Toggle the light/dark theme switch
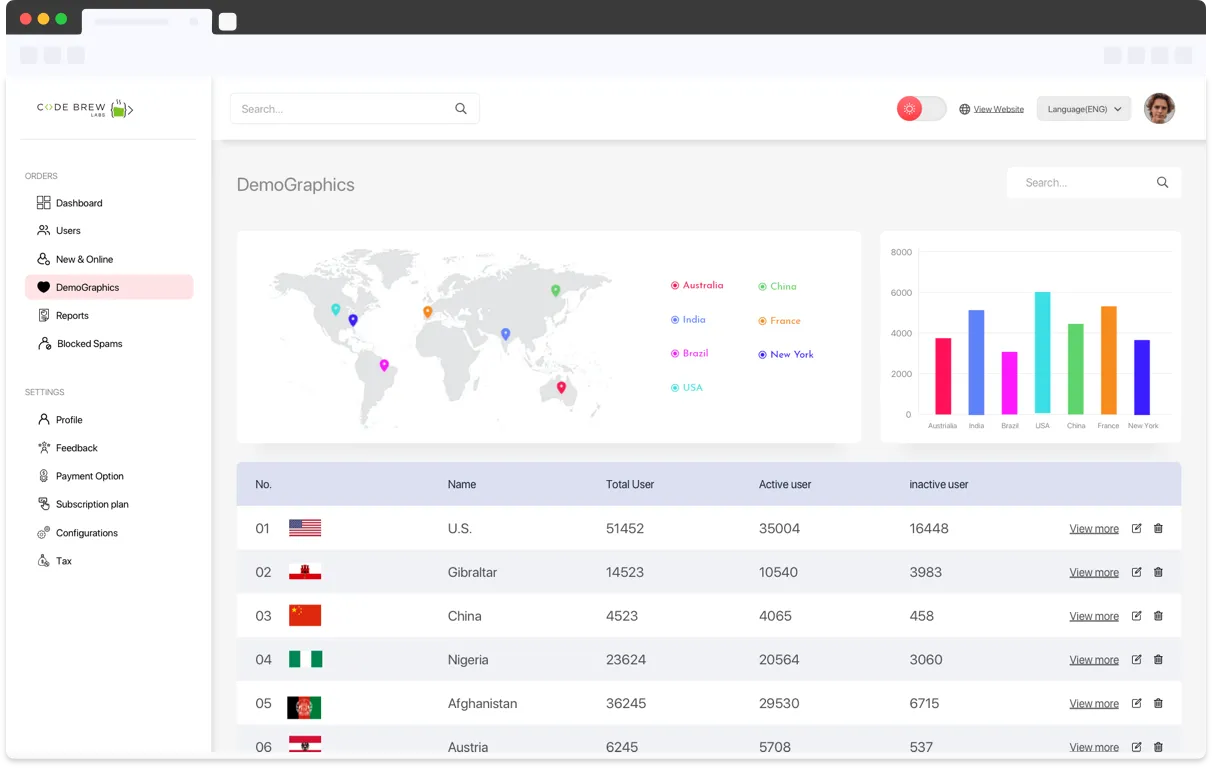 coord(921,109)
